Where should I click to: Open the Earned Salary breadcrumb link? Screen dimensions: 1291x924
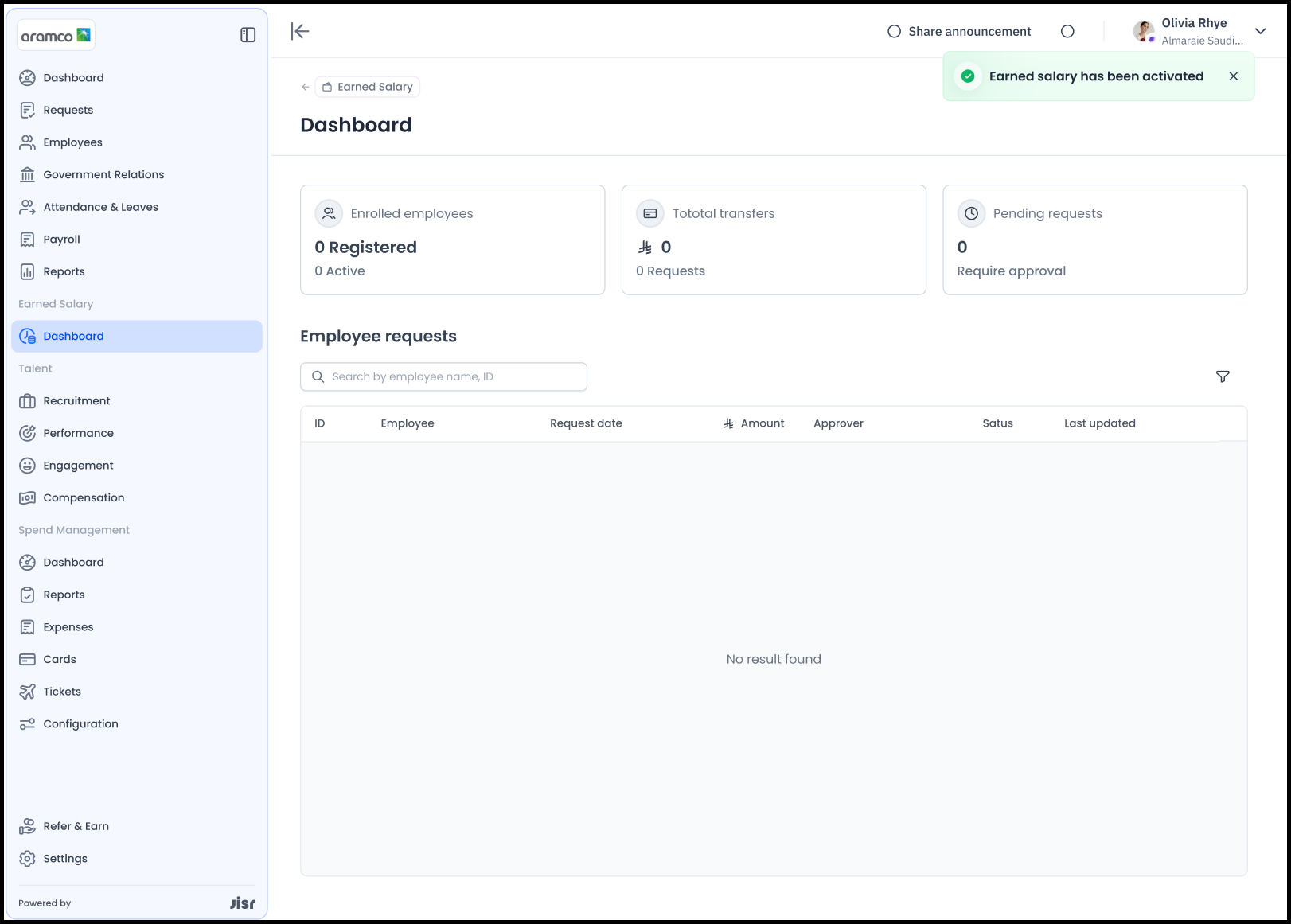click(368, 87)
